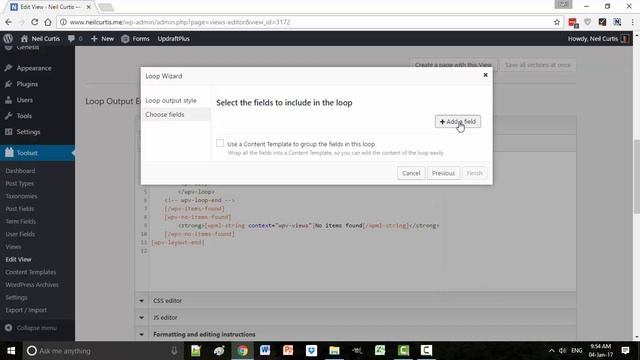The height and width of the screenshot is (360, 640).
Task: Open User Fields submenu item
Action: tap(20, 234)
